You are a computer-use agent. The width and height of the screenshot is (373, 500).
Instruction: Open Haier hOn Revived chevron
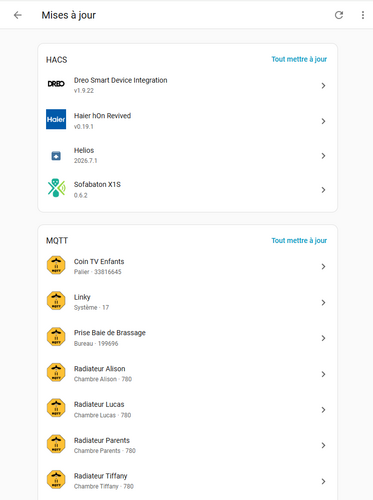323,121
